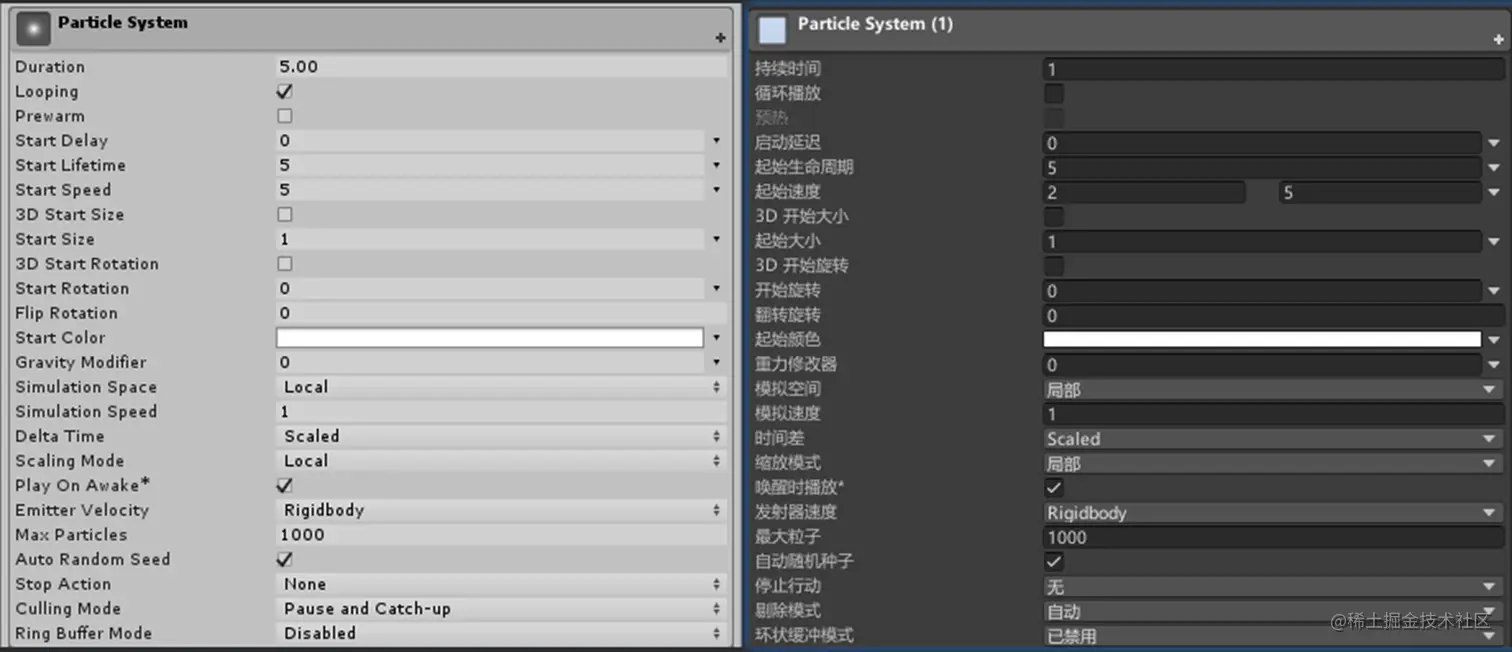The height and width of the screenshot is (652, 1512).
Task: Enable the 3D 开始旋转 checkbox
Action: point(1054,266)
